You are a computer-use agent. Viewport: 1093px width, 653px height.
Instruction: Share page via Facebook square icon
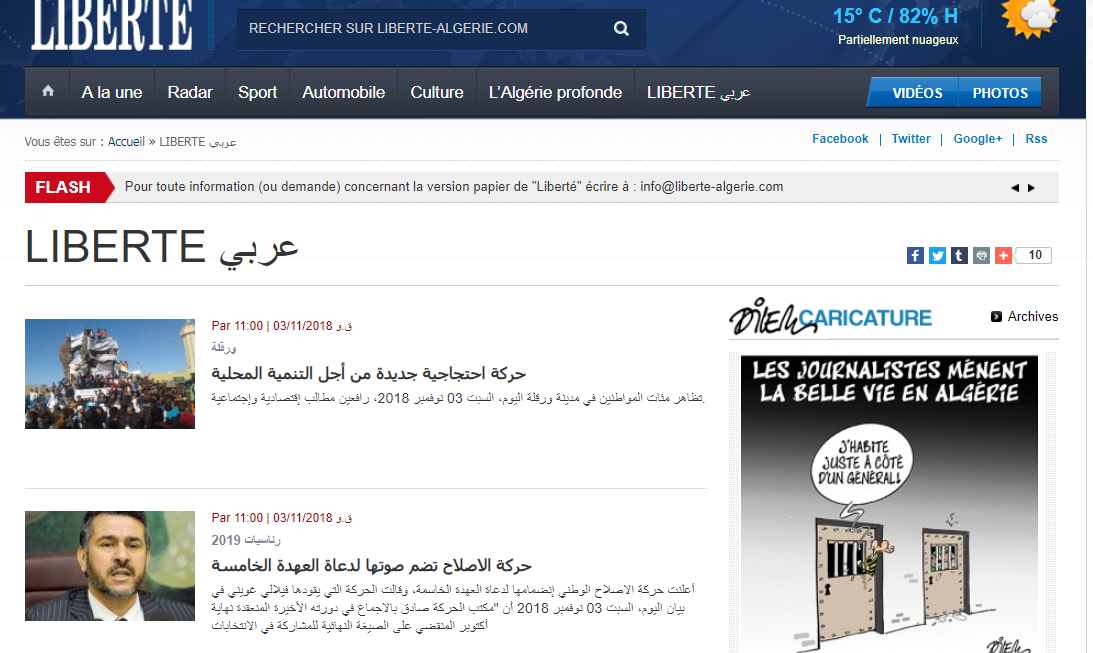tap(915, 255)
